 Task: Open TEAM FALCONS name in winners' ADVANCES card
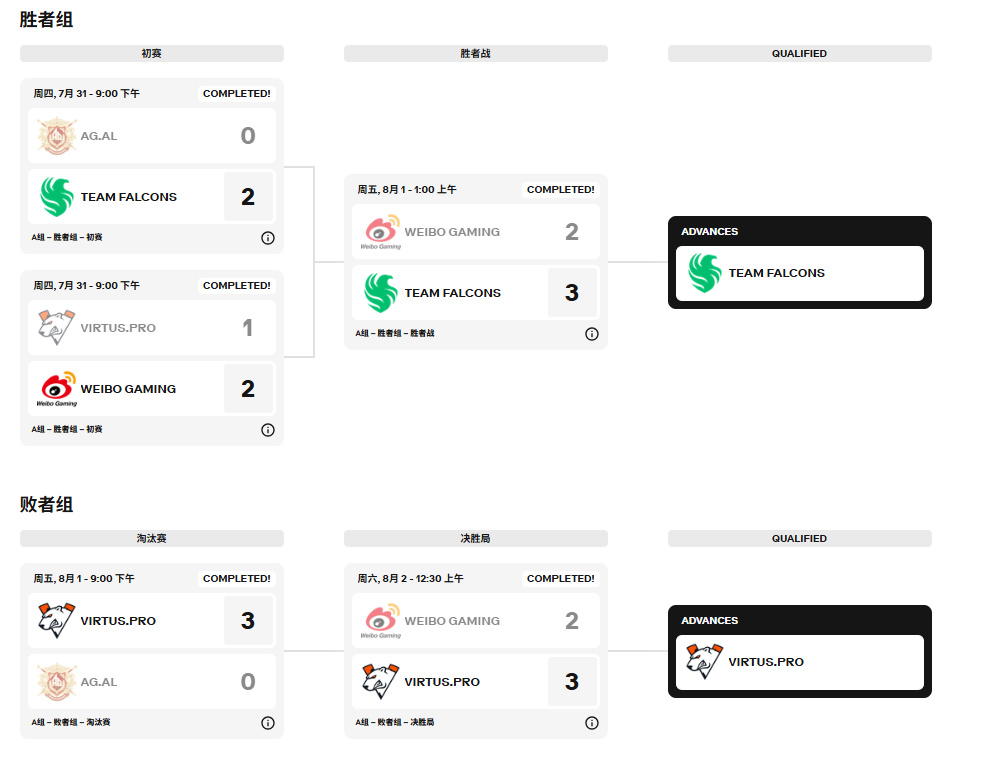click(777, 273)
